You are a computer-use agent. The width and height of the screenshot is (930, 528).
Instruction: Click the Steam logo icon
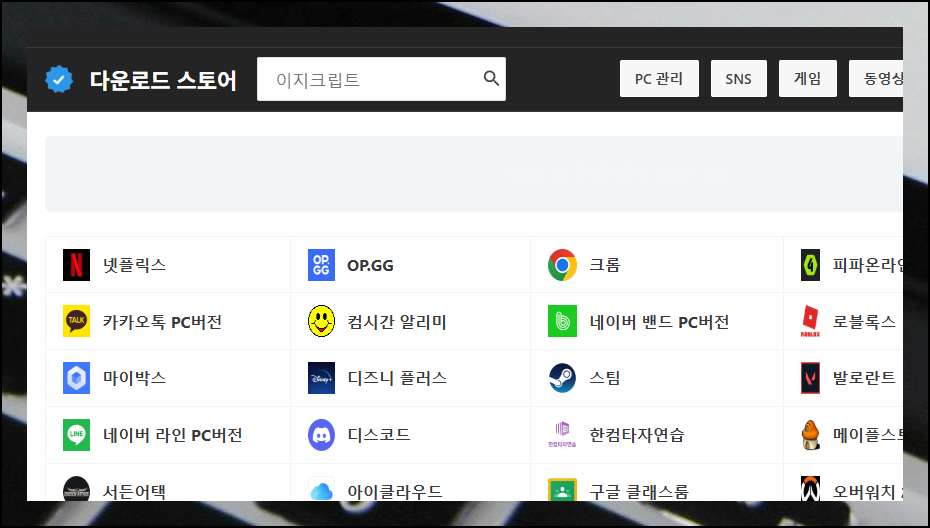click(562, 378)
